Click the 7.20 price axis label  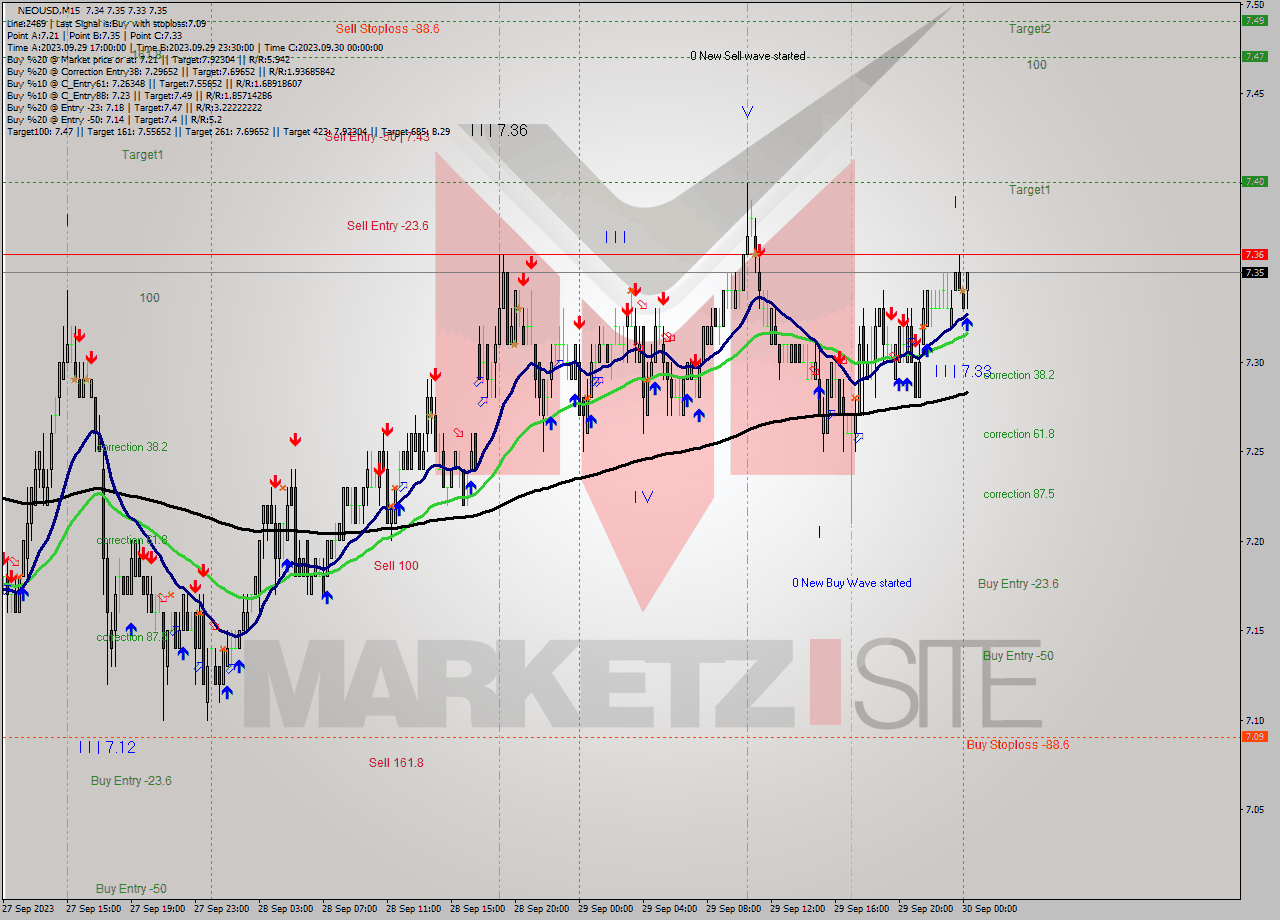(1254, 541)
